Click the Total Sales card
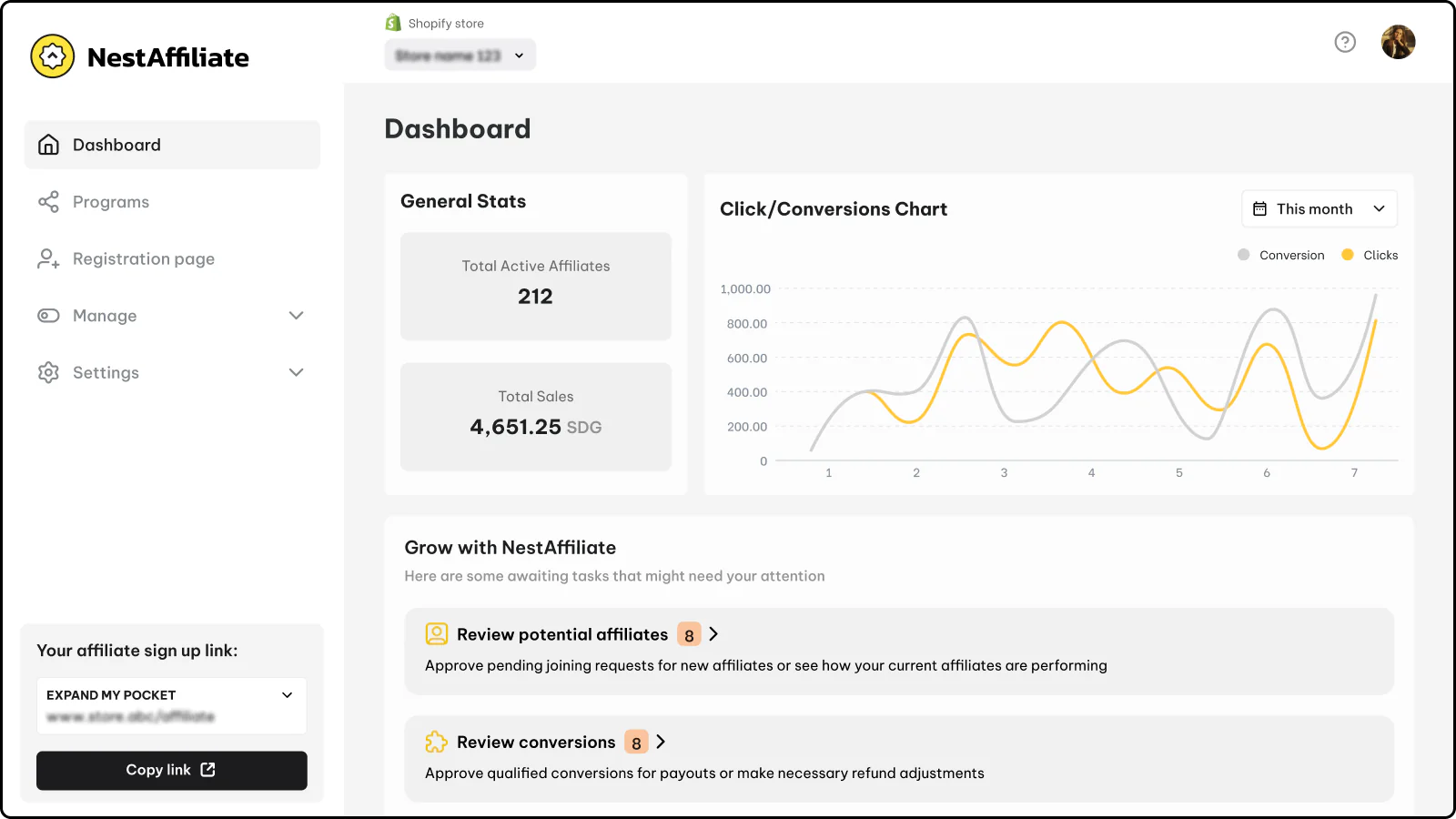The height and width of the screenshot is (819, 1456). point(536,417)
